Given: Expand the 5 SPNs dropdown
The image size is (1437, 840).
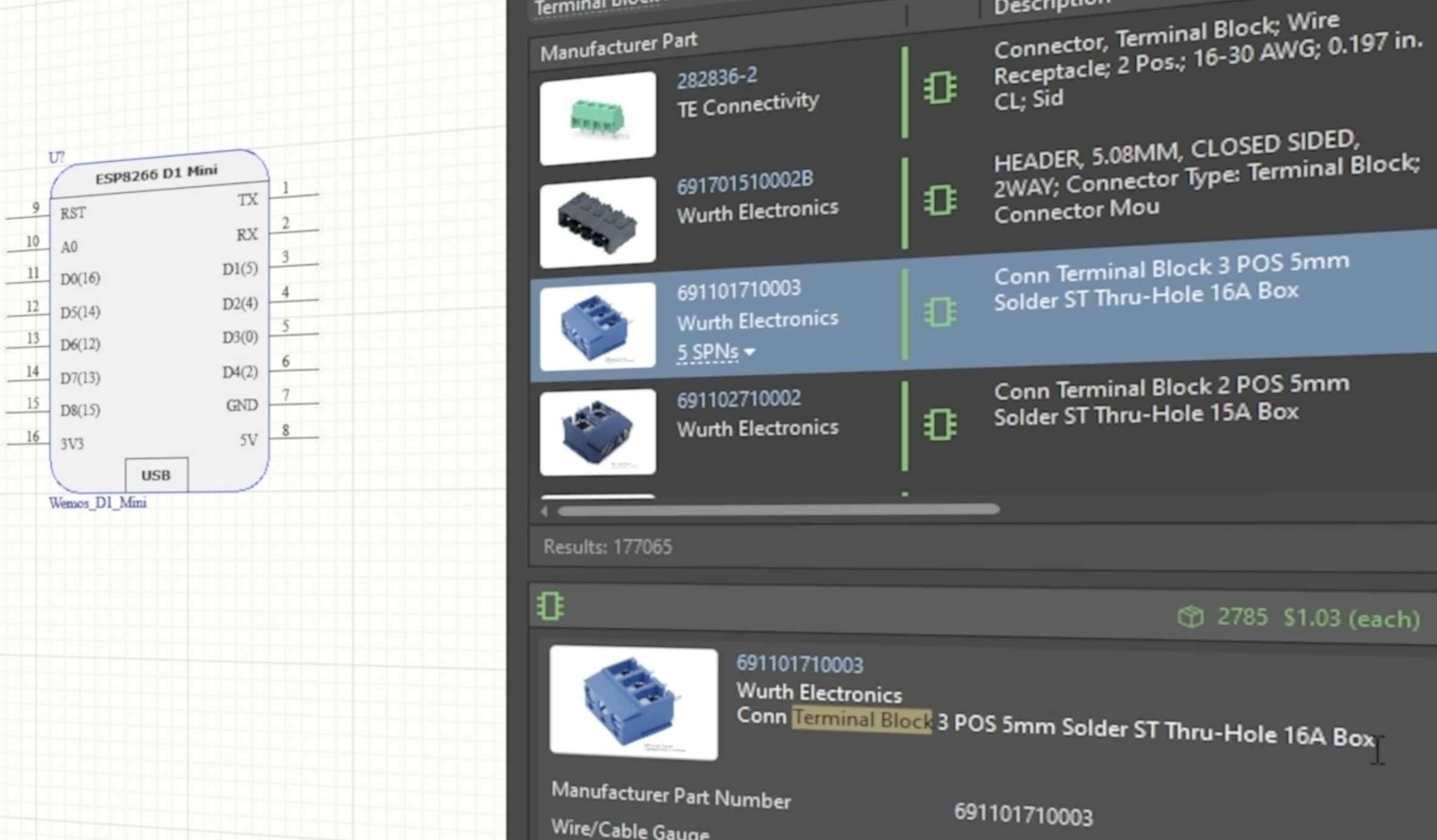Looking at the screenshot, I should tap(716, 352).
